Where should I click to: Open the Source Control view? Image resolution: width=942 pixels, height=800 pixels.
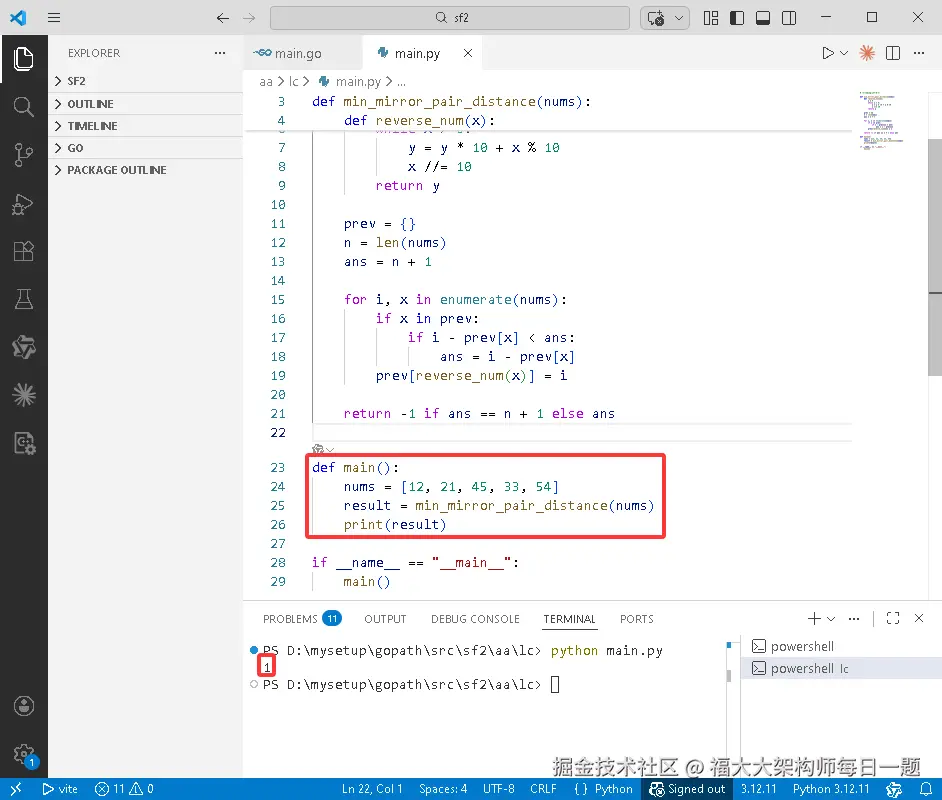(x=23, y=155)
